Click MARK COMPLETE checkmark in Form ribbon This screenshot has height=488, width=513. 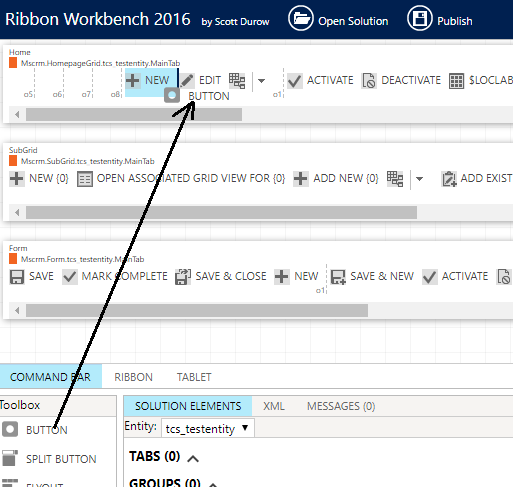(x=70, y=277)
